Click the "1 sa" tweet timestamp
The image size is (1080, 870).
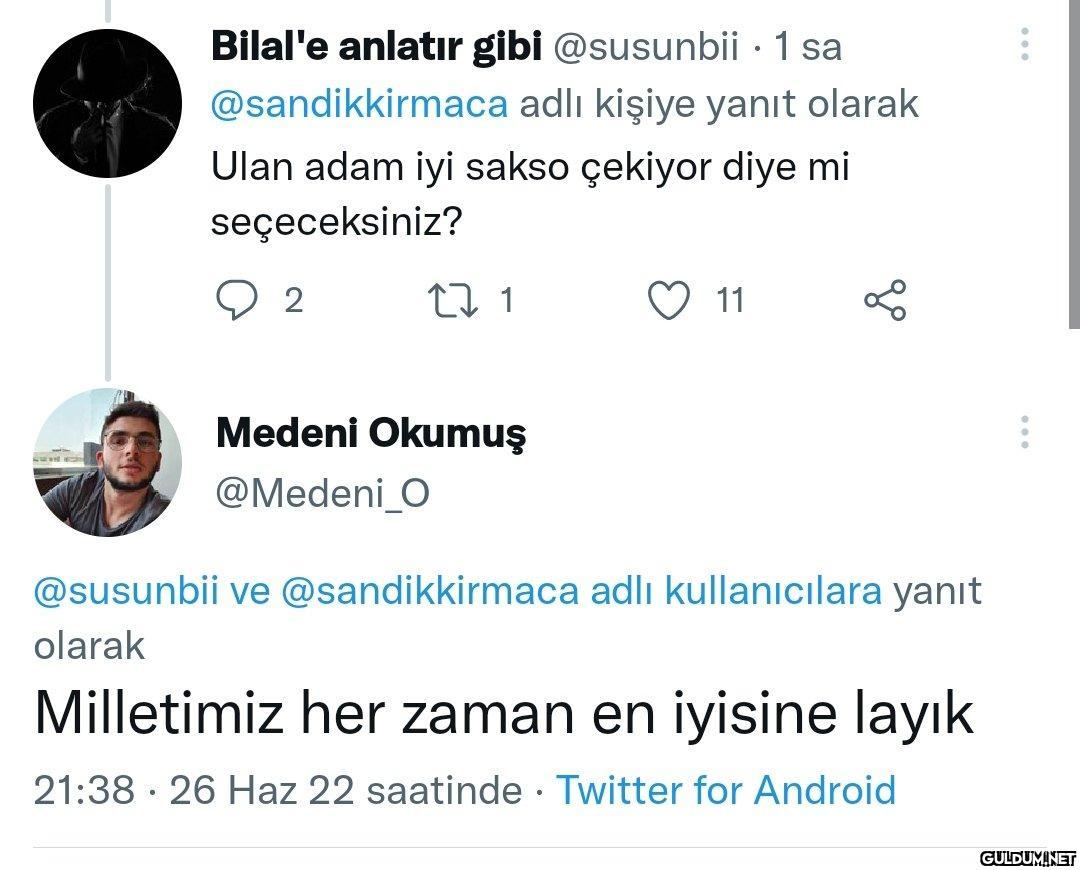[808, 46]
